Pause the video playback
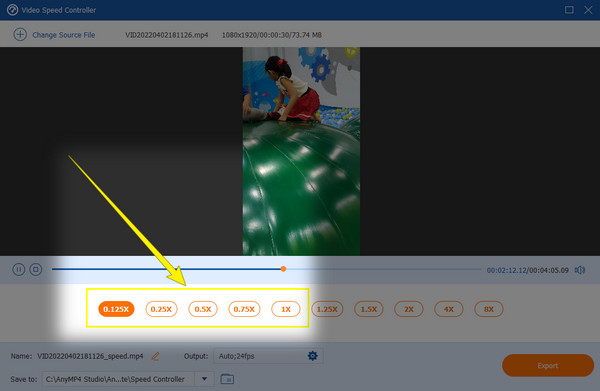The height and width of the screenshot is (391, 600). (x=18, y=269)
